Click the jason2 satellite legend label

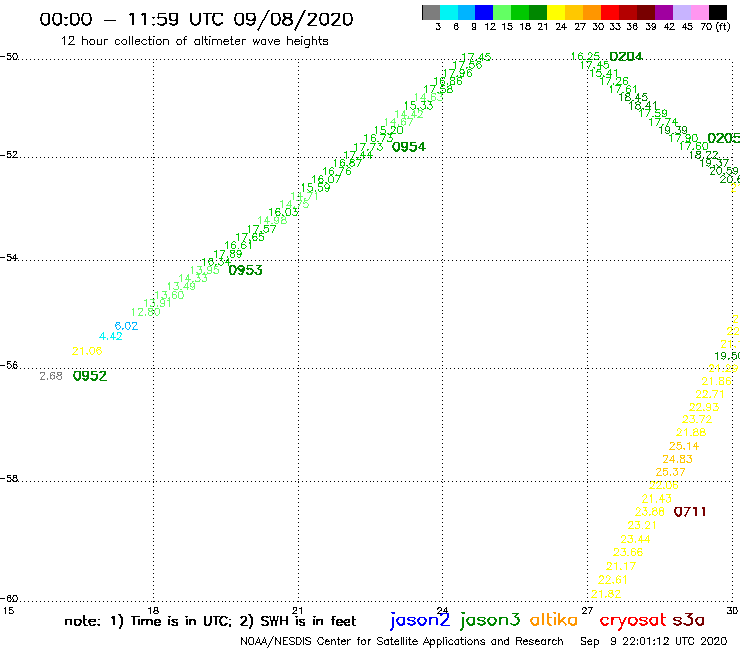click(x=420, y=620)
